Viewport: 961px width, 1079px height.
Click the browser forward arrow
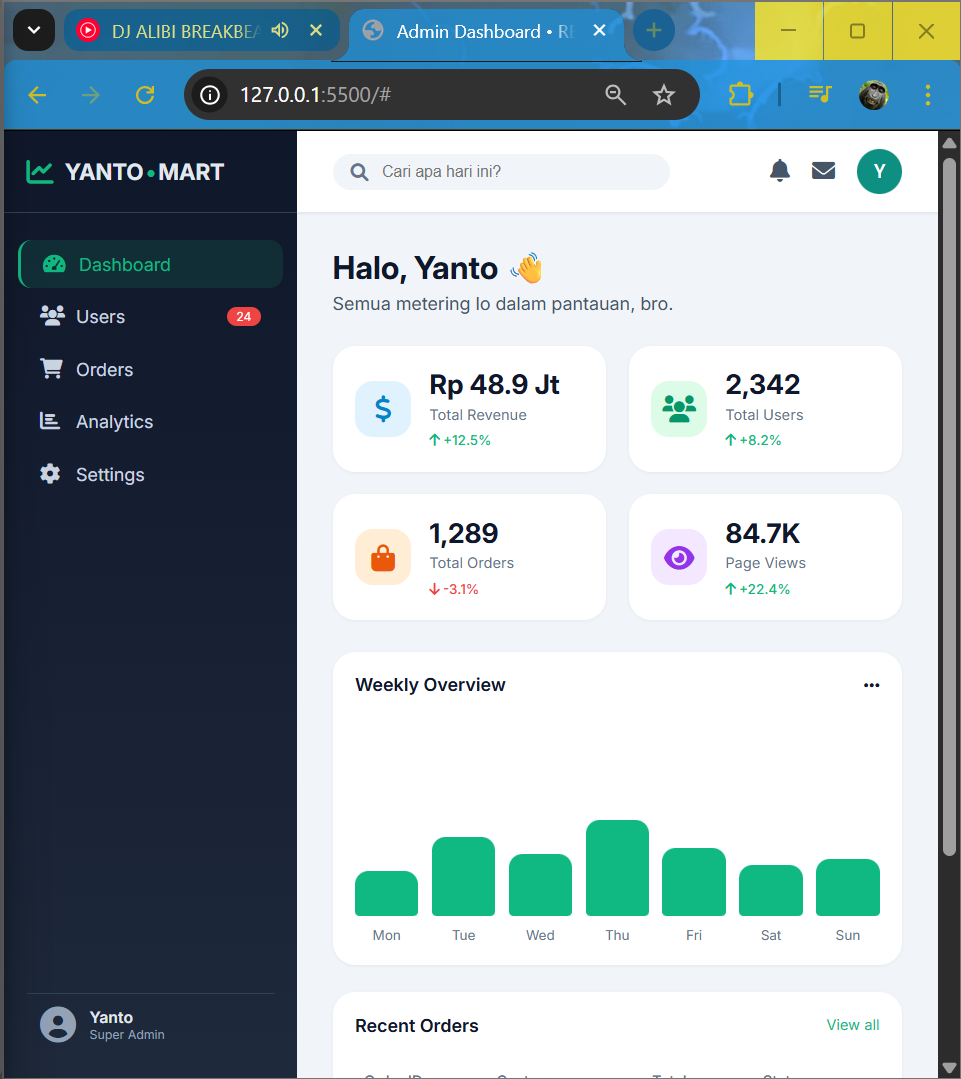pos(91,95)
